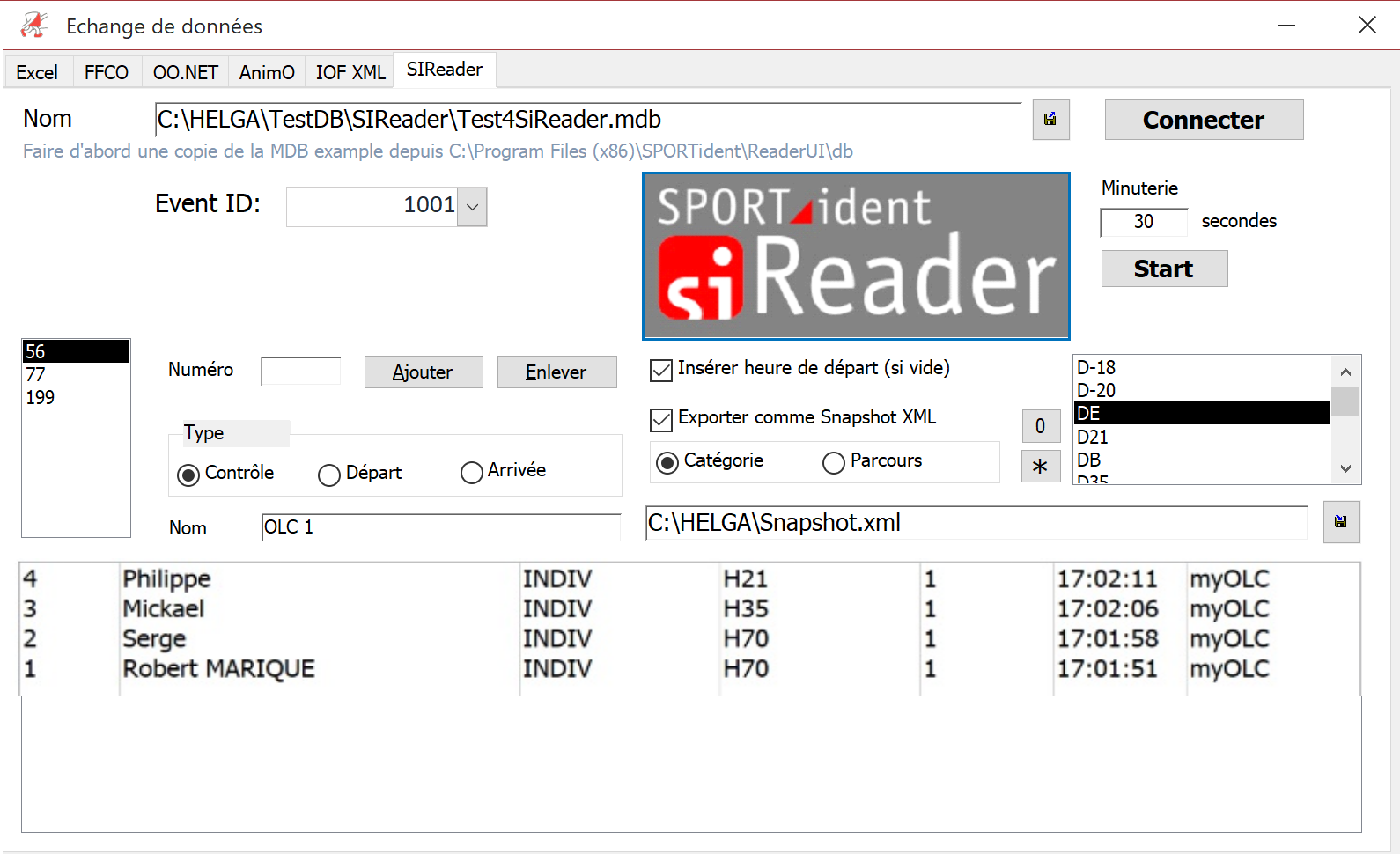Click the Ajouter button

tap(424, 372)
